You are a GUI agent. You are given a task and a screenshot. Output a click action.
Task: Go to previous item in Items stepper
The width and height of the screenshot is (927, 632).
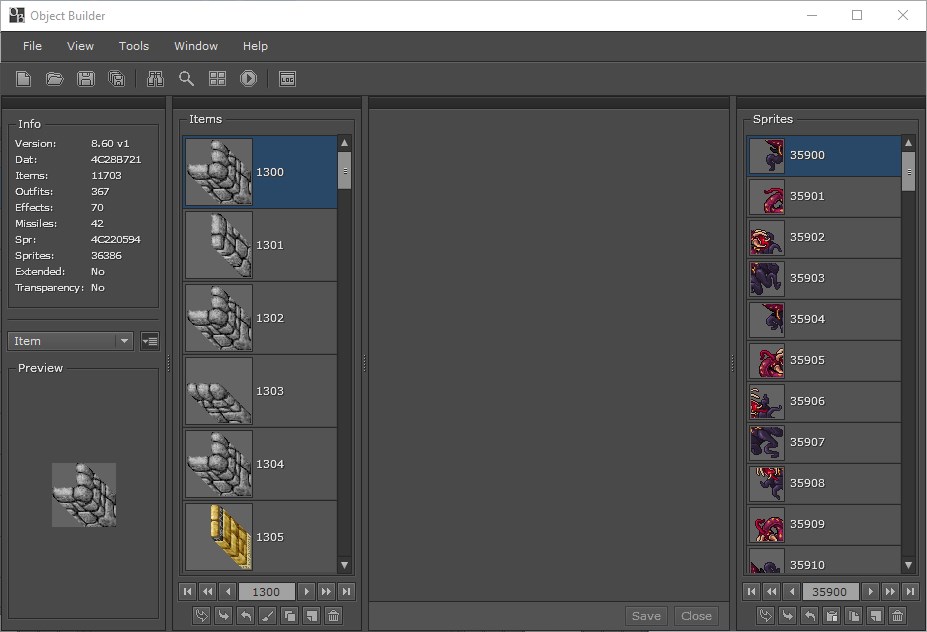click(x=228, y=592)
